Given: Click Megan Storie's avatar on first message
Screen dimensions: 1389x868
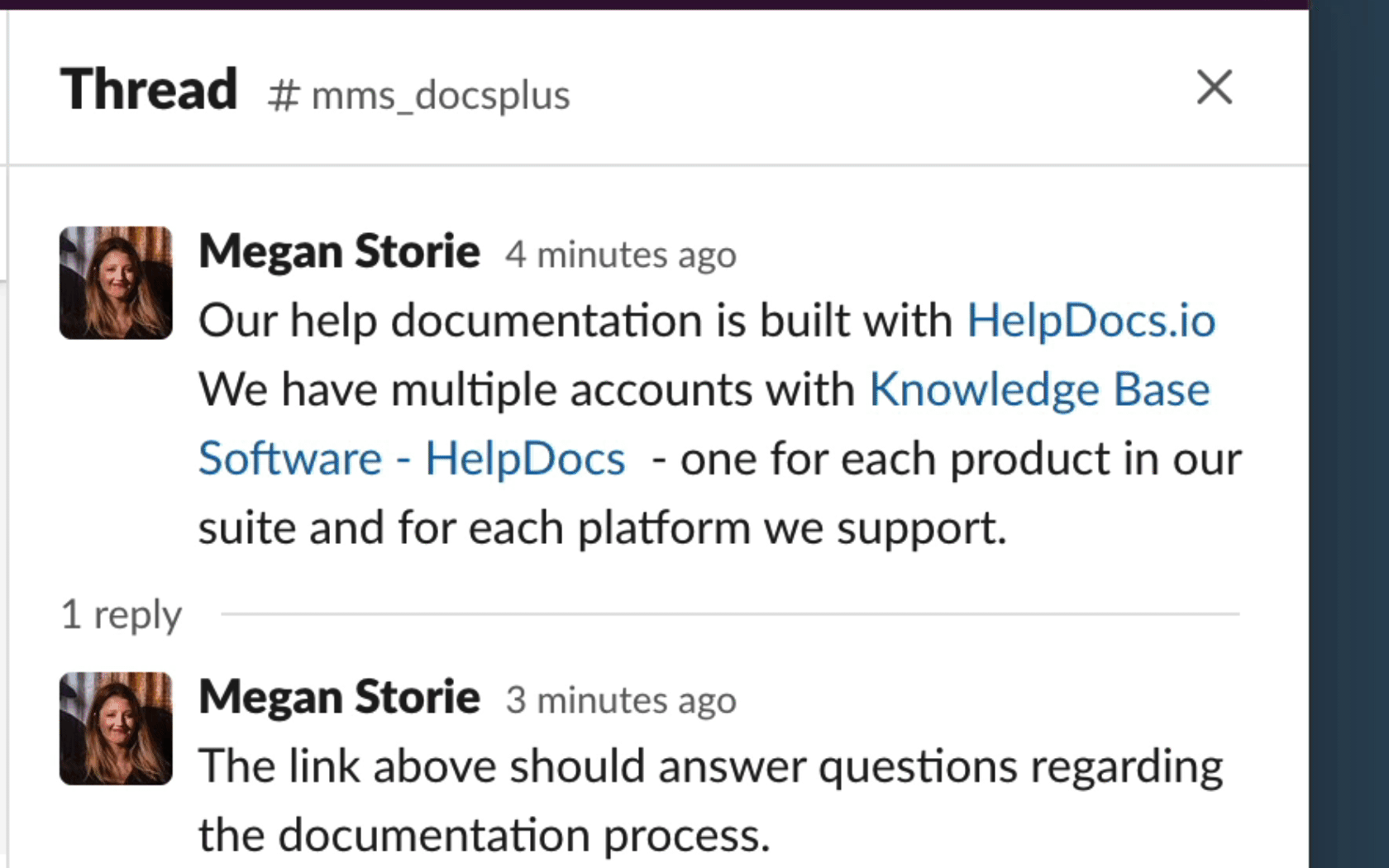Looking at the screenshot, I should [116, 283].
